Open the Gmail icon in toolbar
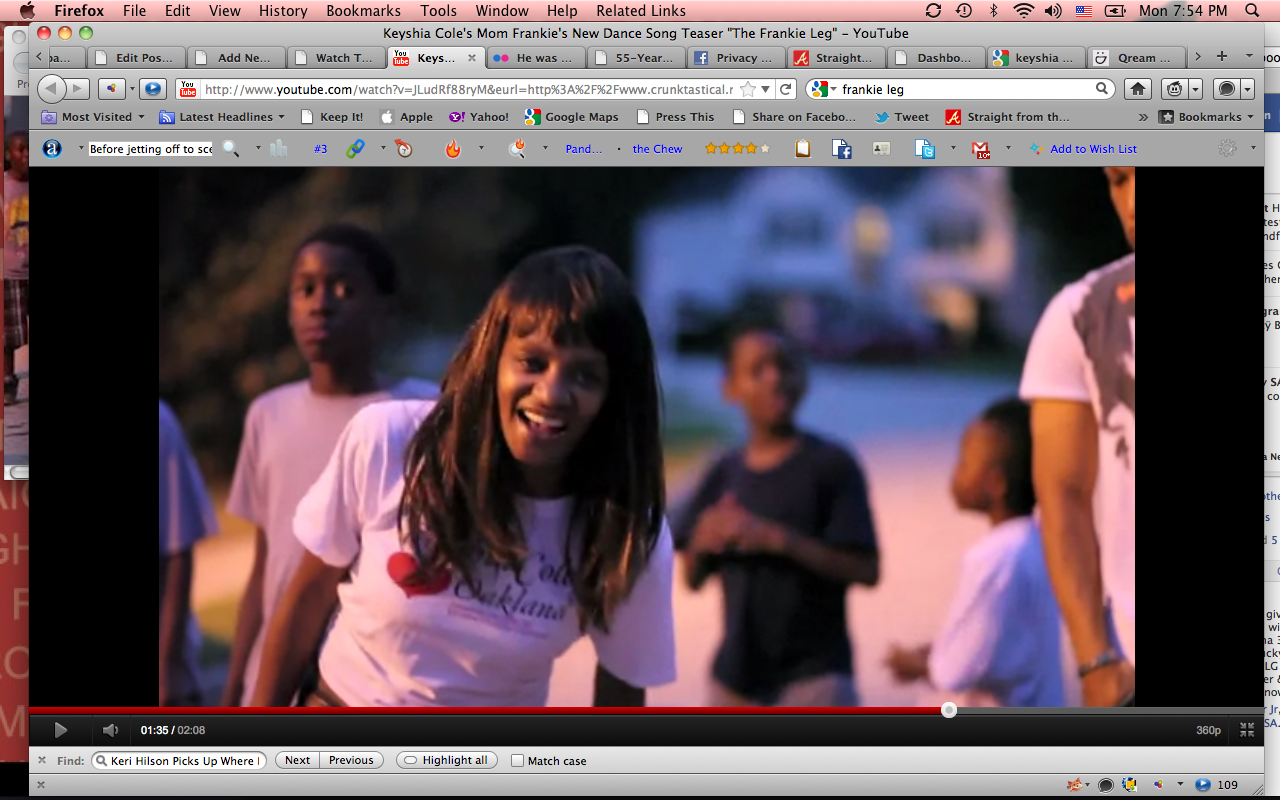The image size is (1280, 800). (x=981, y=149)
